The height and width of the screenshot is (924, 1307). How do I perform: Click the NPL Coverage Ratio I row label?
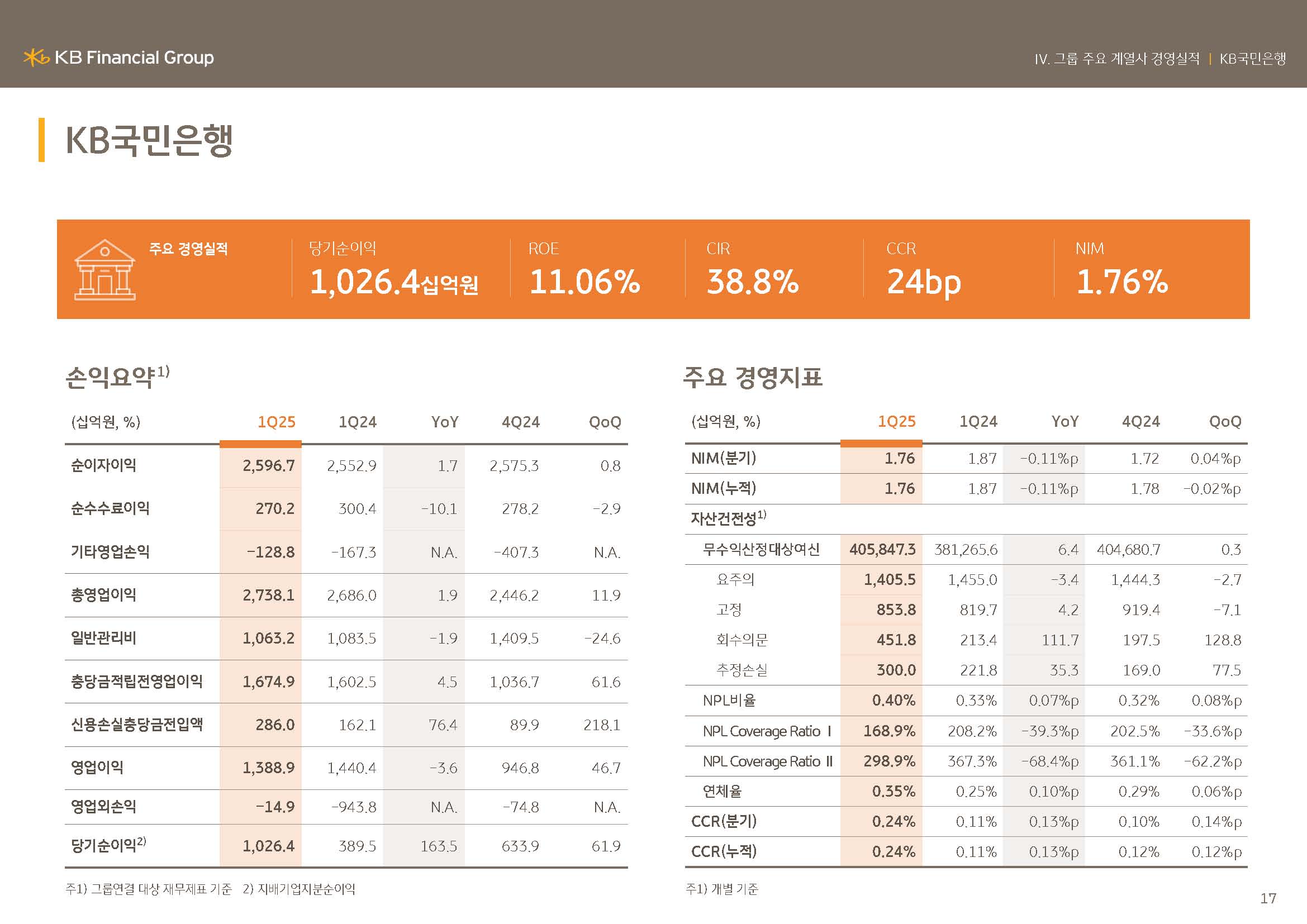[x=766, y=731]
